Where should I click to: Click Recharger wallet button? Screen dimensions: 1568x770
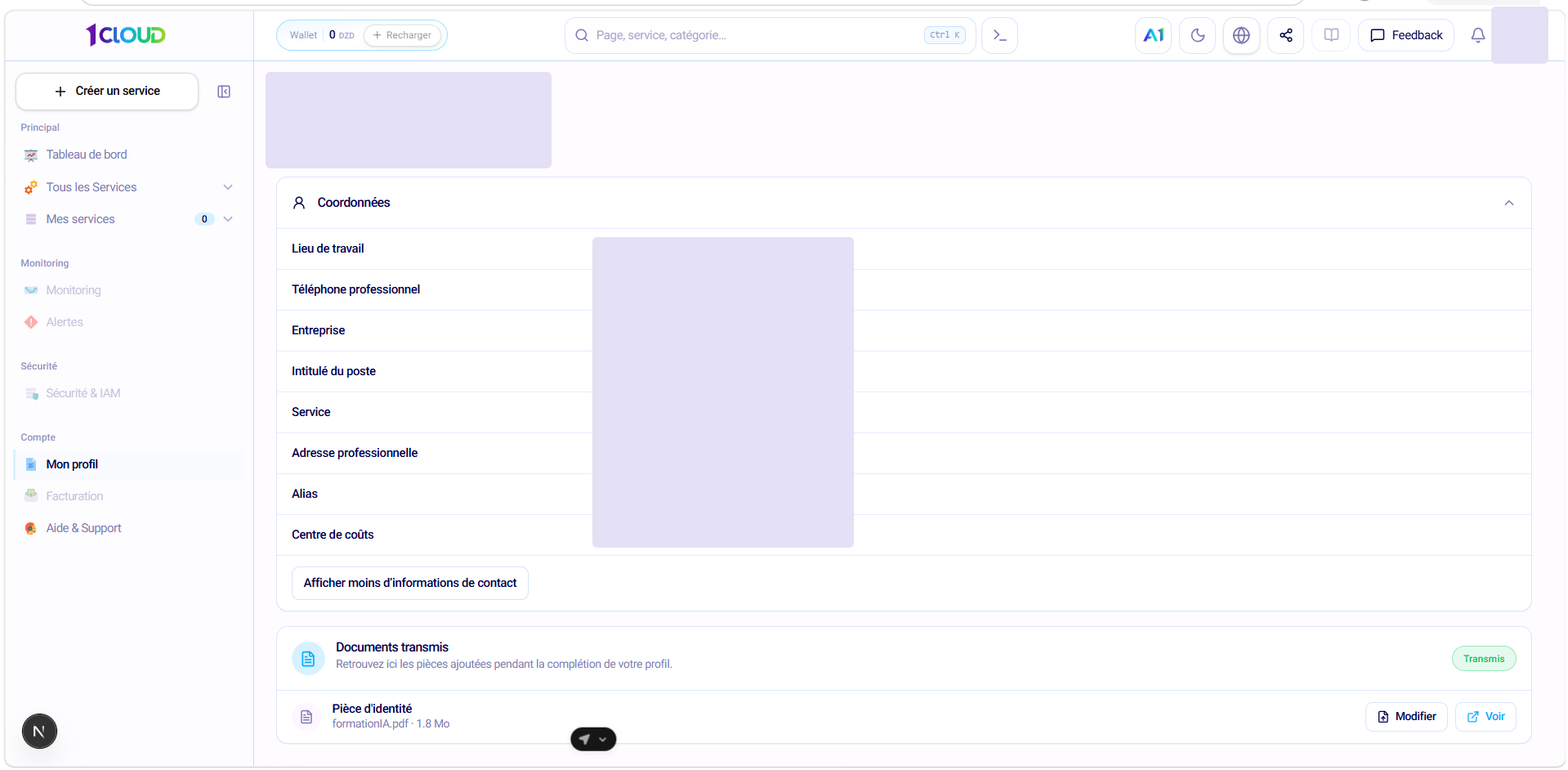point(402,35)
